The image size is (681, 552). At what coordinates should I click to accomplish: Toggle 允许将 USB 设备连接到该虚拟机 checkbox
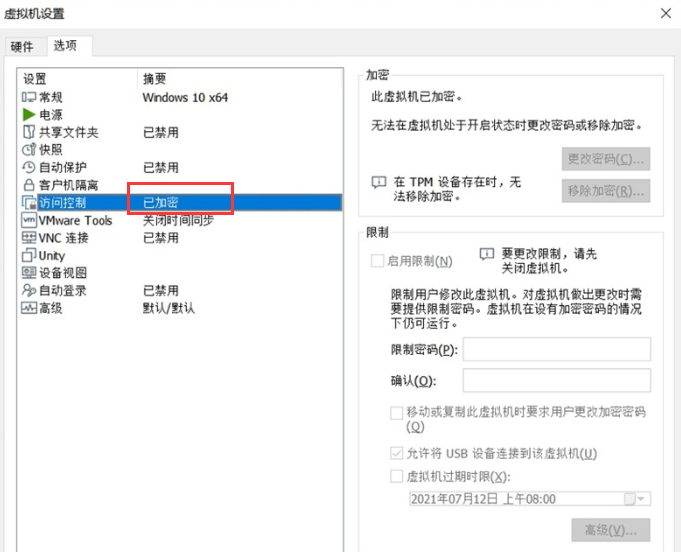coord(398,453)
